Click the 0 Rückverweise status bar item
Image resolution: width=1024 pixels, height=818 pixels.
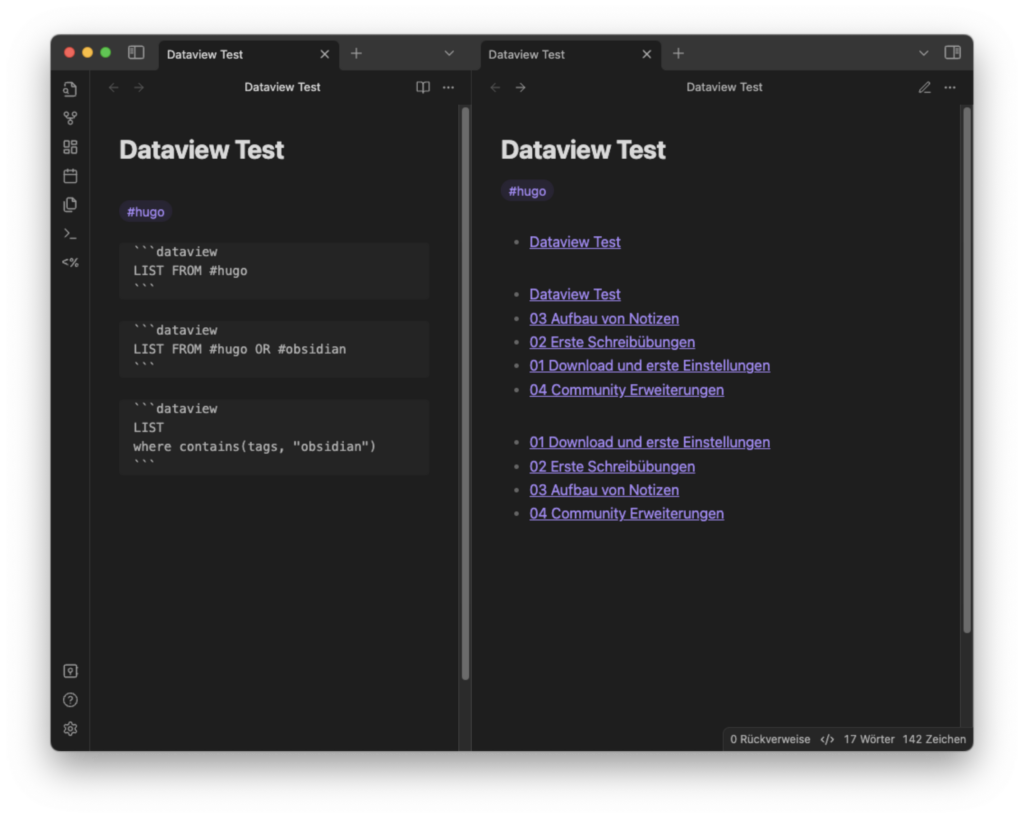click(770, 739)
